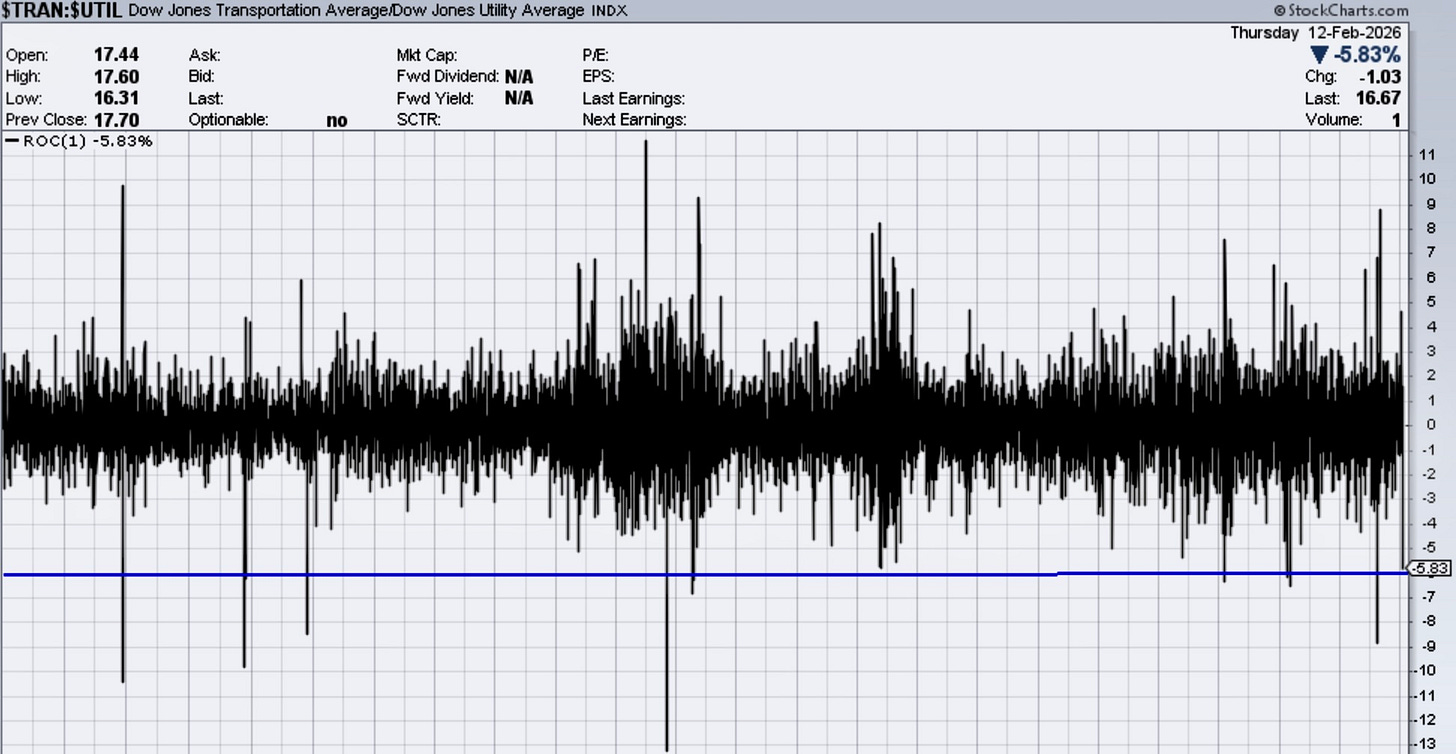Click the High value 17.60
Viewport: 1456px width, 754px height.
point(116,77)
